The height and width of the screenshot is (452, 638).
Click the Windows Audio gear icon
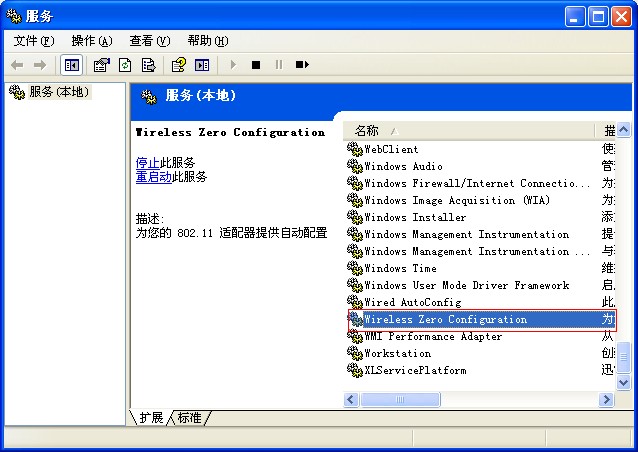[x=355, y=166]
